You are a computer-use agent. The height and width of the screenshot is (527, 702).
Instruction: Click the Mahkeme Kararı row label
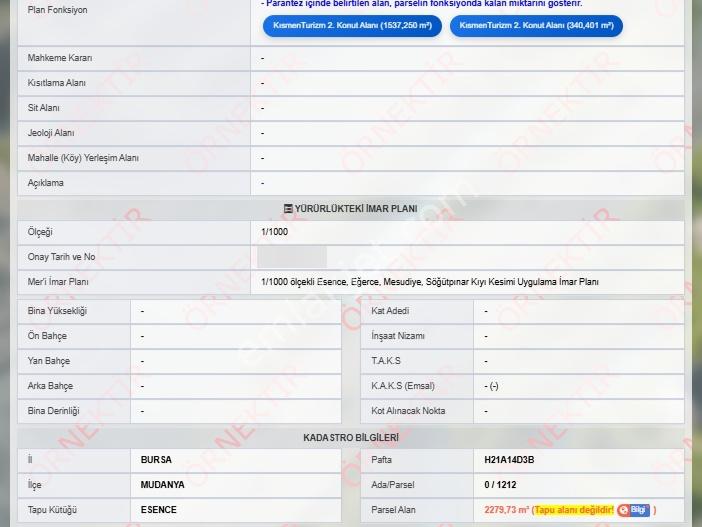60,58
